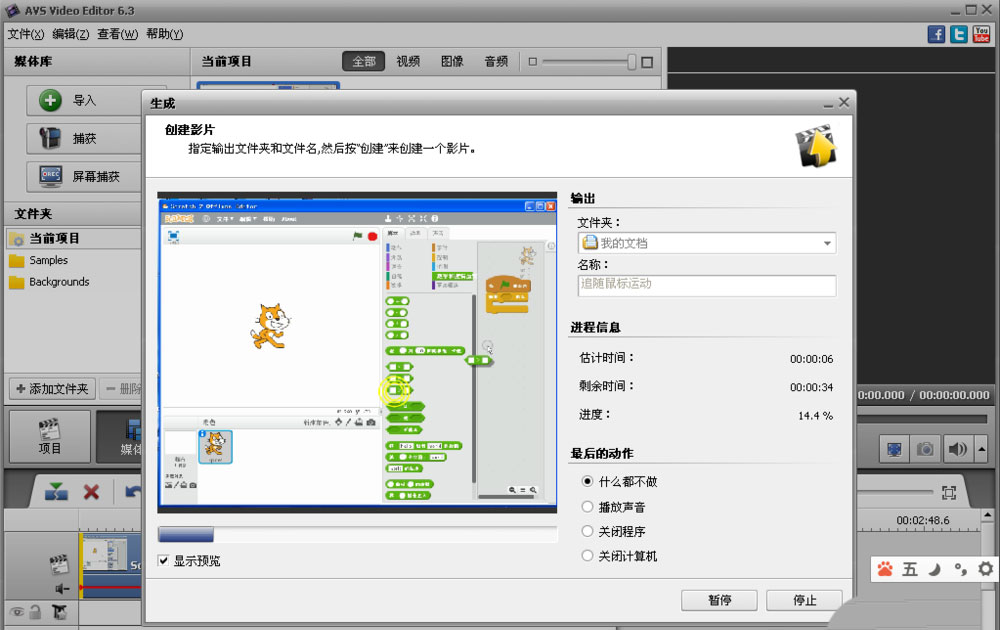The height and width of the screenshot is (630, 1000).
Task: Switch to the 图像 filter tab
Action: click(452, 62)
